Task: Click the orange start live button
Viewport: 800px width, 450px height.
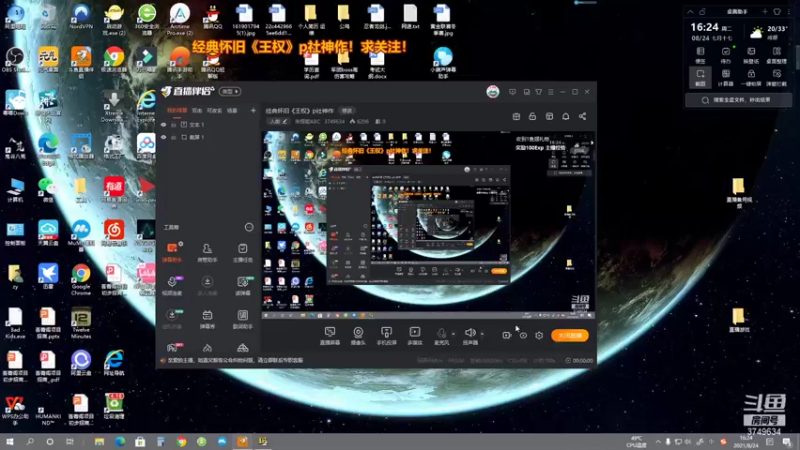Action: (570, 335)
